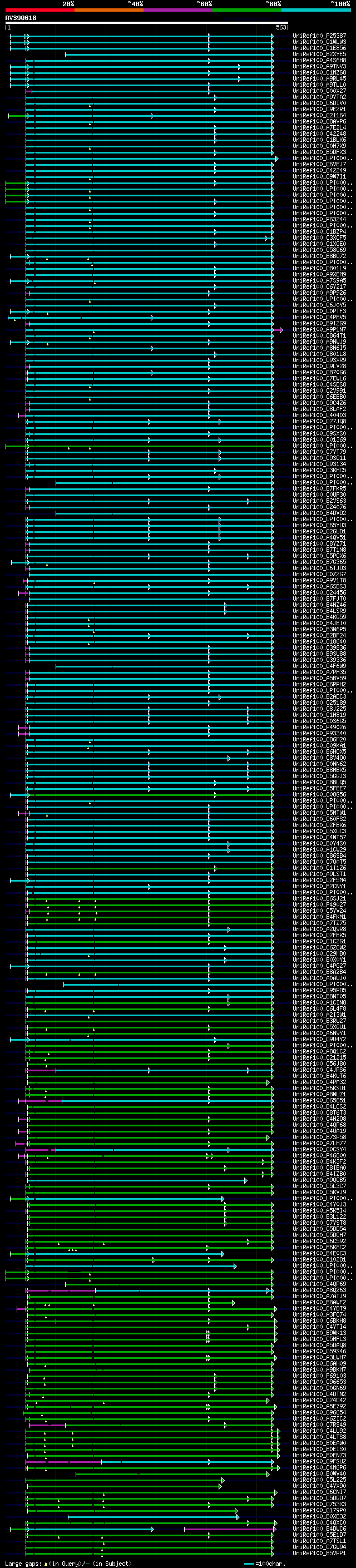This screenshot has height=1568, width=356.
Task: Select the UniRef100_Q6J0Y5 row label
Action: tap(319, 305)
